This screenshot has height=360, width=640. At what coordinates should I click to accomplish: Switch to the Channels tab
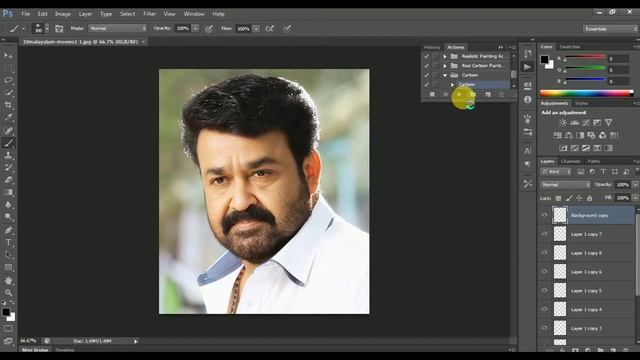coord(571,162)
